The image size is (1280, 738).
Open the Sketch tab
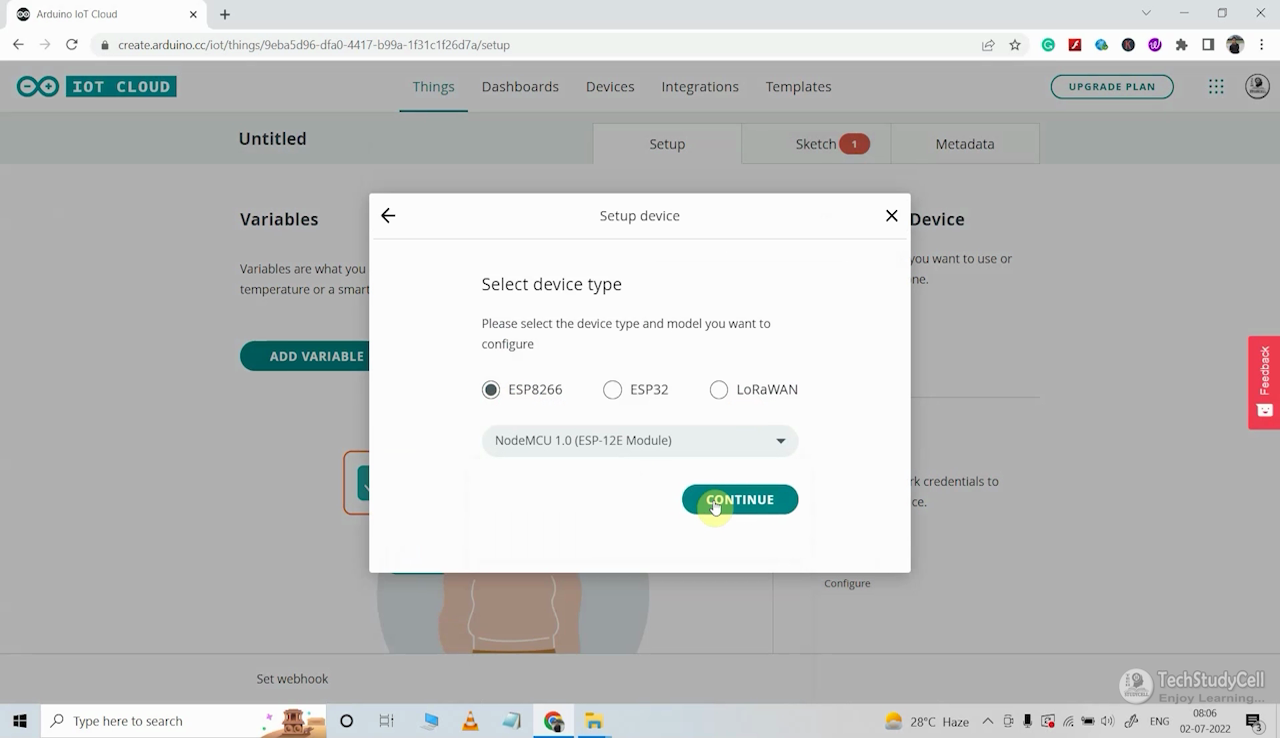(816, 144)
